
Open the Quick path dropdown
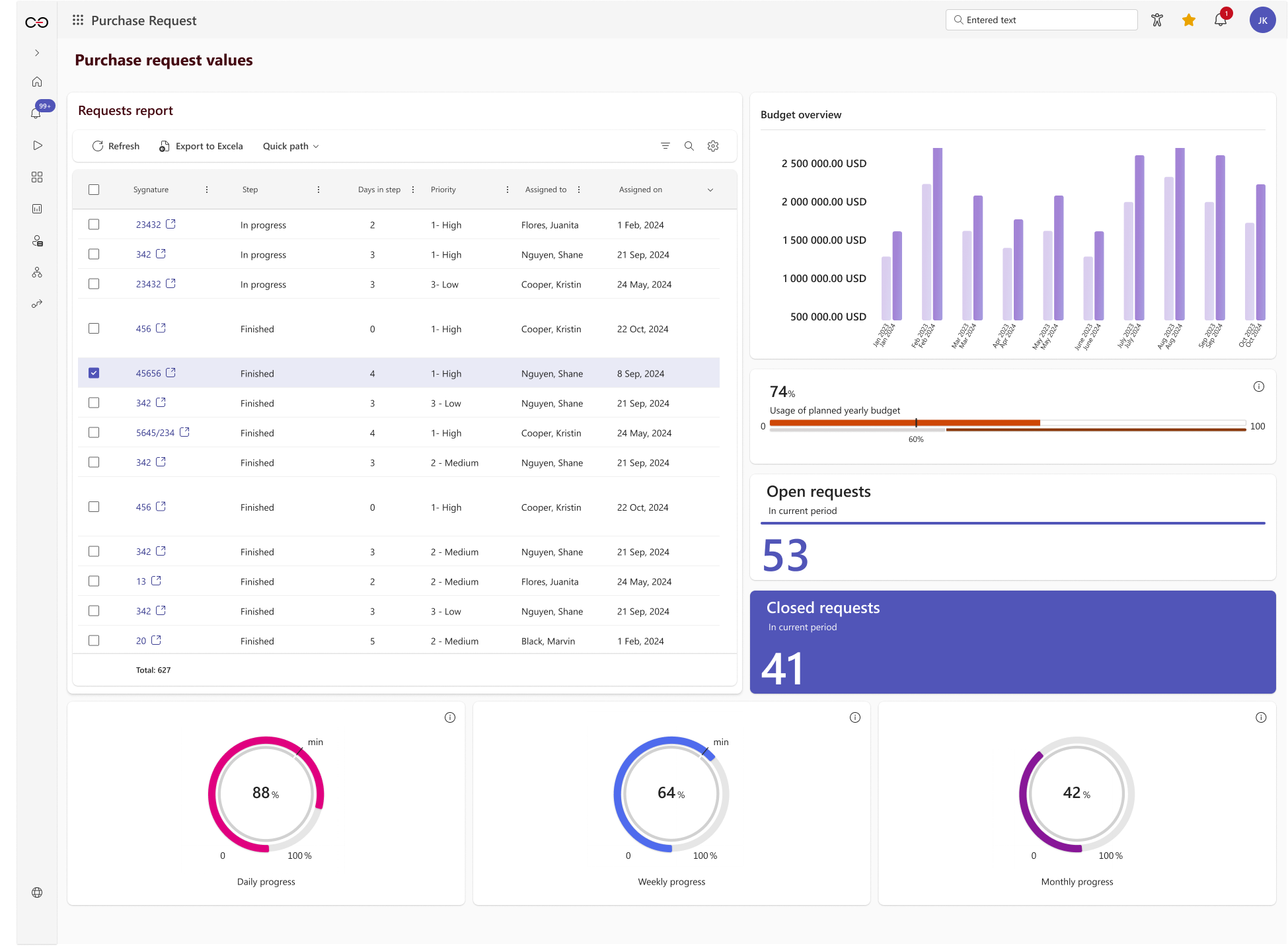291,146
